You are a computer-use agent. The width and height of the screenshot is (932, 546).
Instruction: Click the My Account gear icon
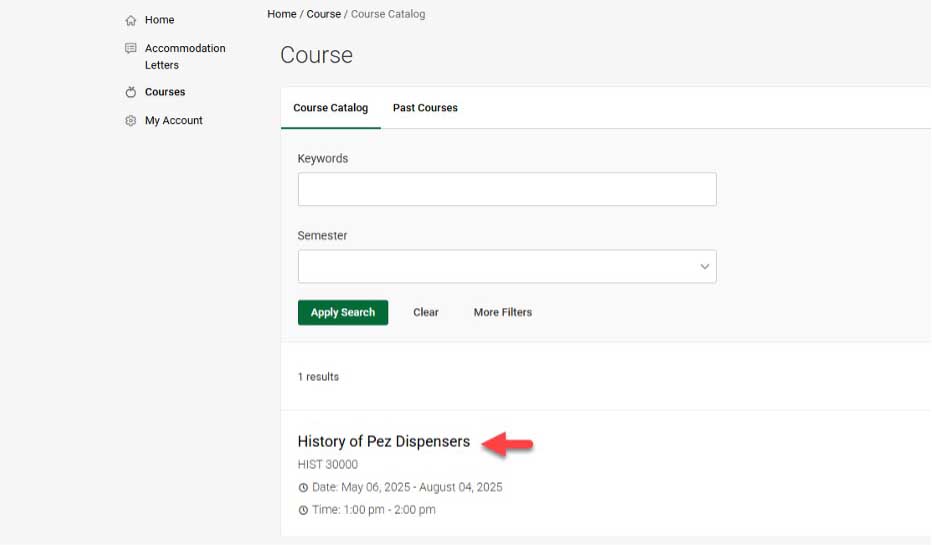[x=130, y=121]
